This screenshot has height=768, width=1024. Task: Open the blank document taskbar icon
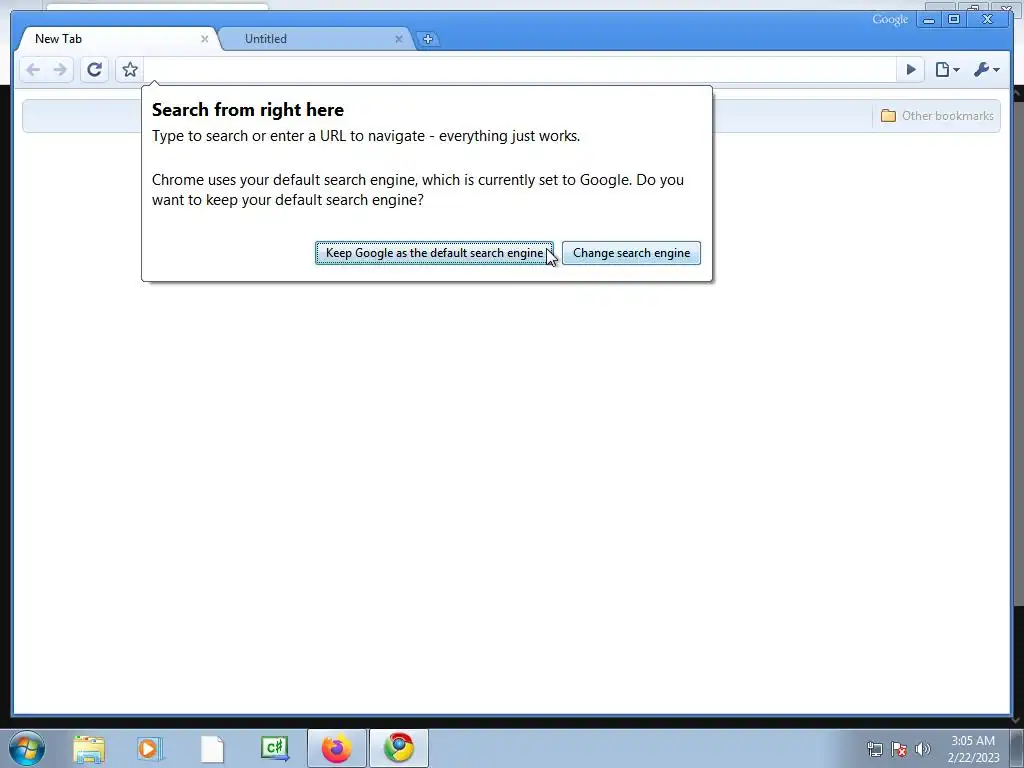[x=212, y=749]
